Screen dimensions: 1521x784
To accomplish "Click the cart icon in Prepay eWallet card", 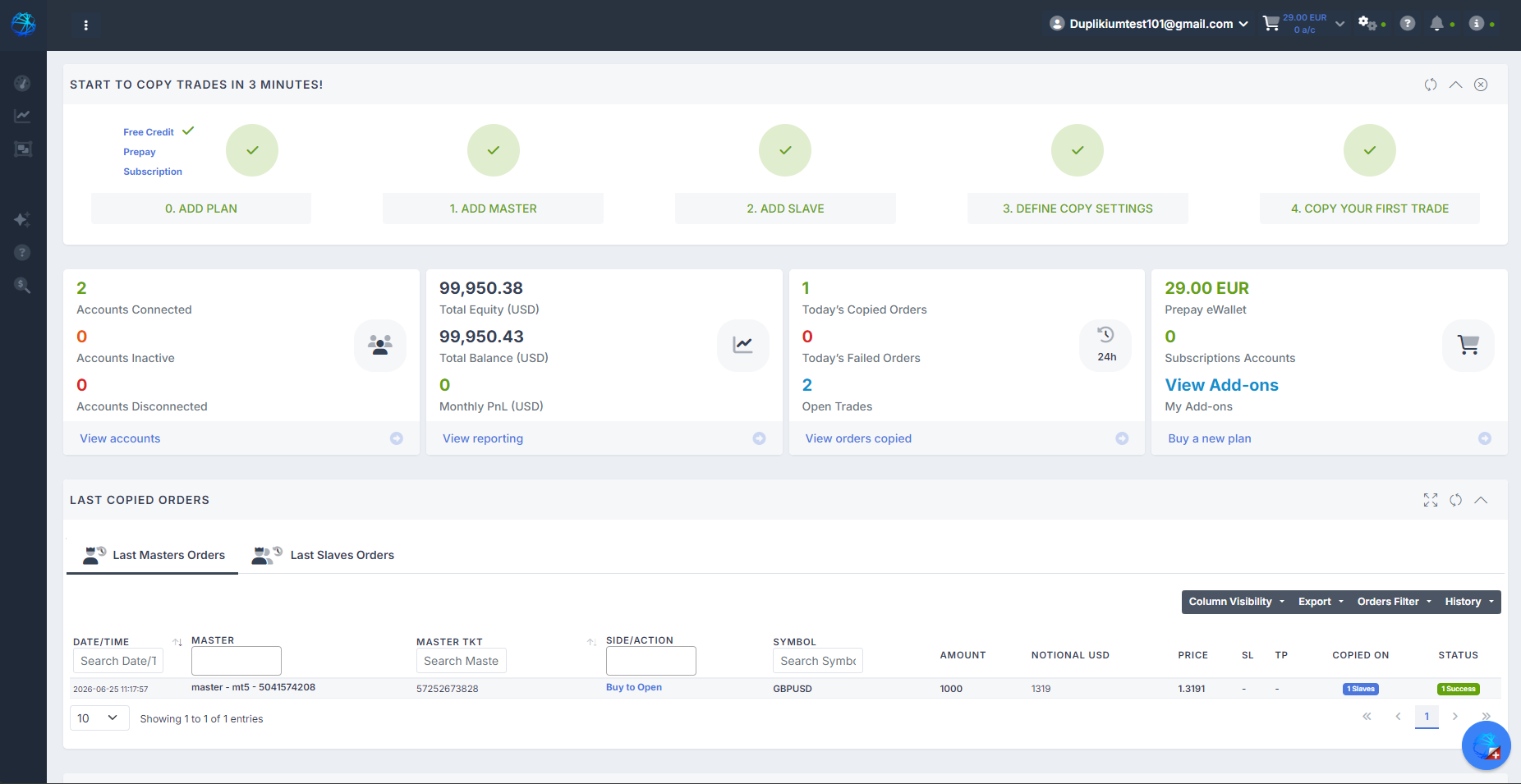I will (x=1468, y=345).
